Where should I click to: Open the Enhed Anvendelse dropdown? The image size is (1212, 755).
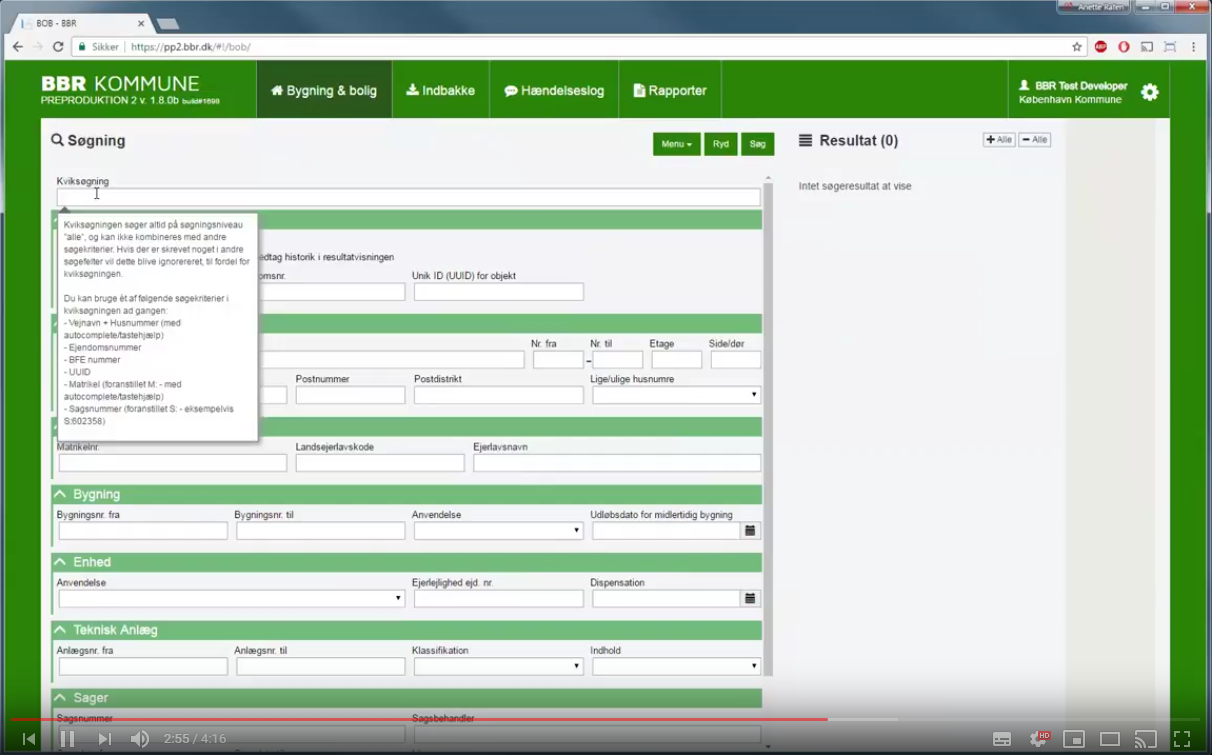[231, 599]
